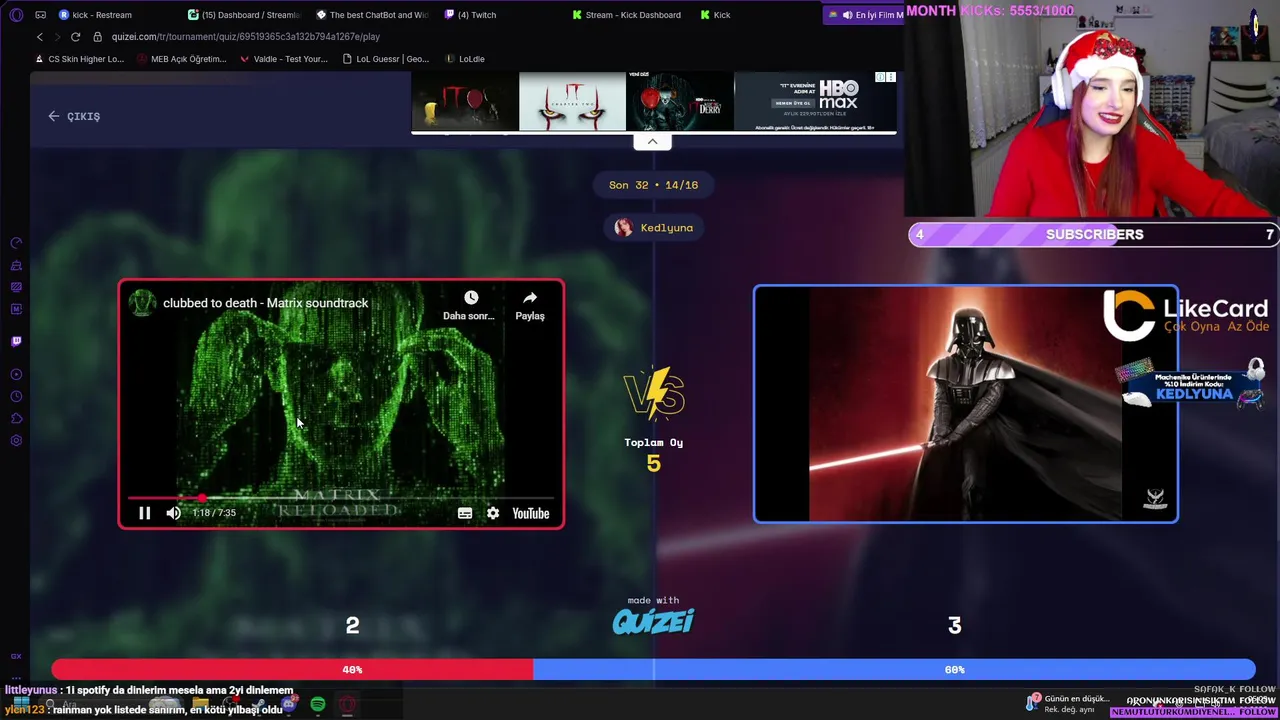Open the HBO Max advertisement
The height and width of the screenshot is (720, 1280).
[x=654, y=102]
